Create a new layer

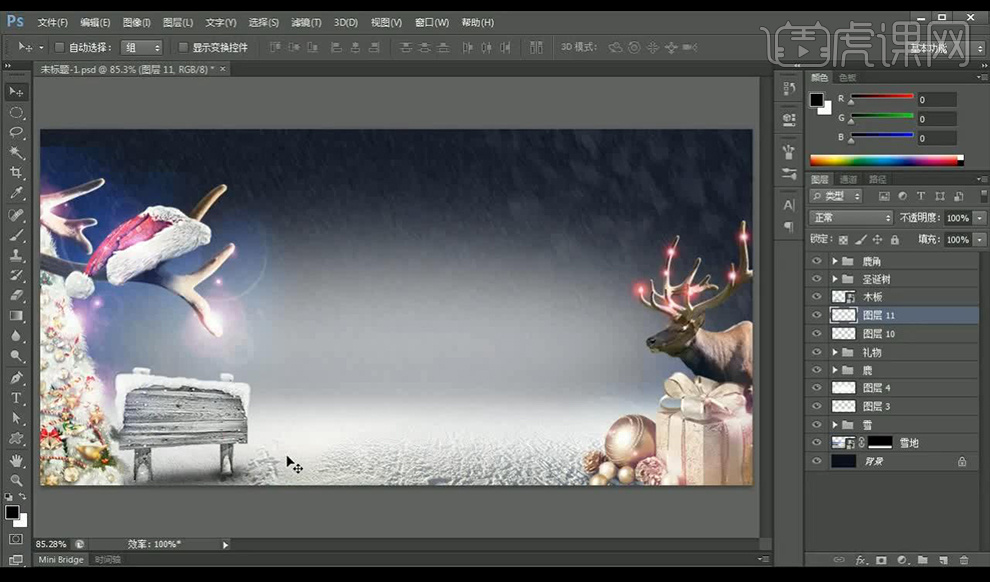coord(943,560)
